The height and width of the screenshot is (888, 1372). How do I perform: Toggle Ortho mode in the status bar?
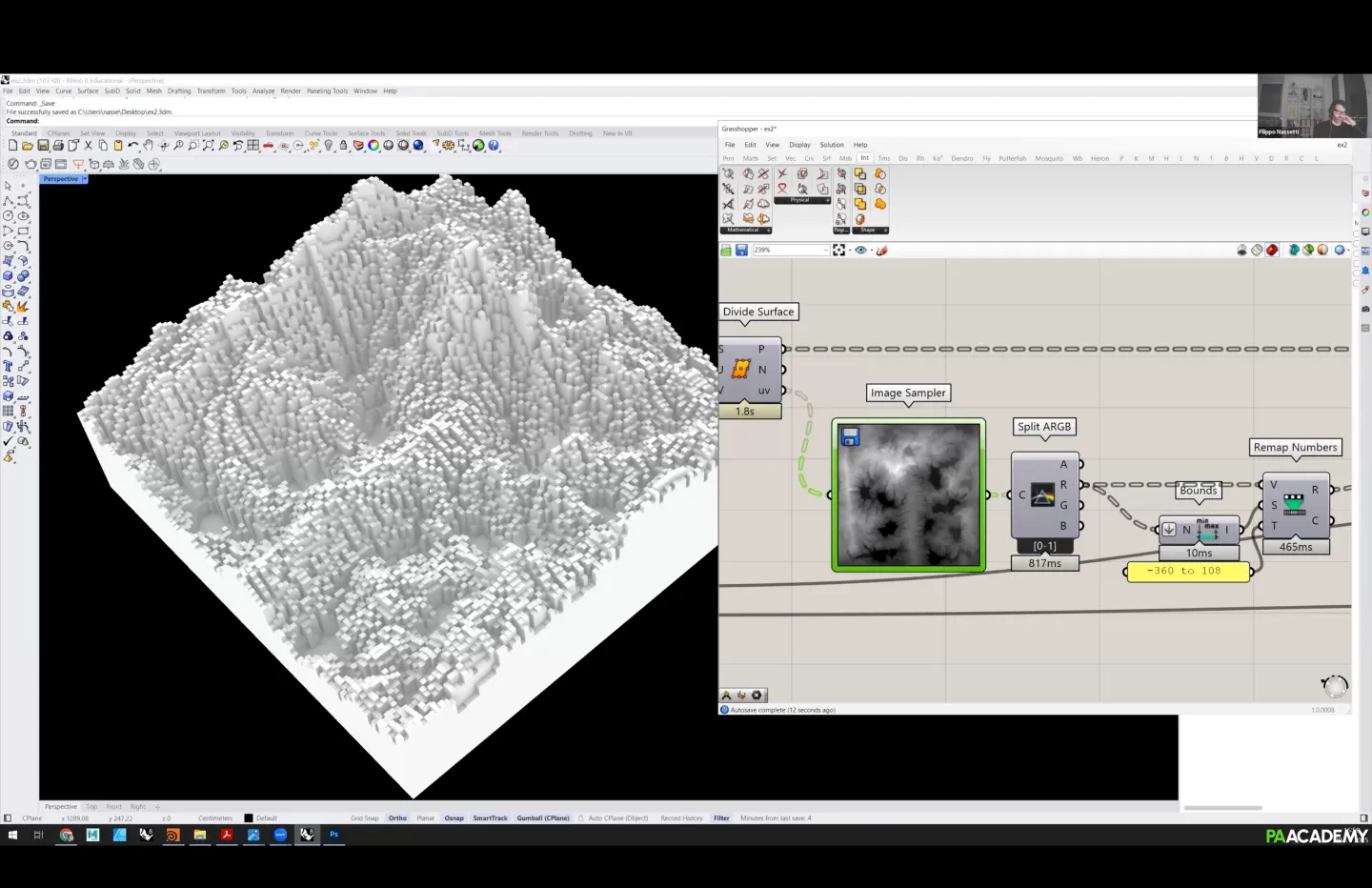(397, 818)
